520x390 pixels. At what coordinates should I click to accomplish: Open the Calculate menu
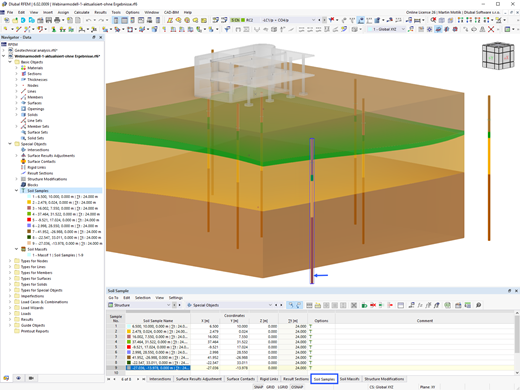tap(81, 12)
